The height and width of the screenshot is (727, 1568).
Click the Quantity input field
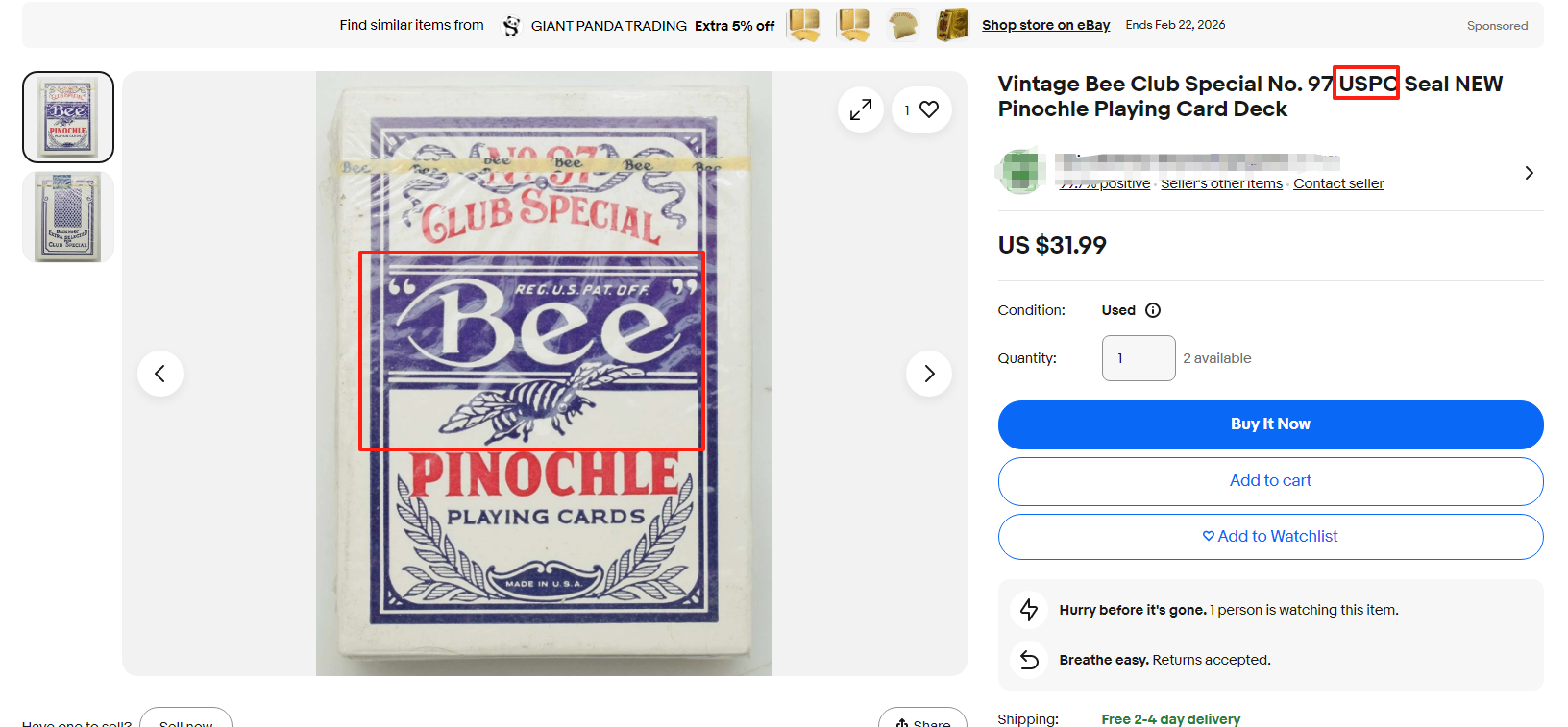tap(1139, 358)
